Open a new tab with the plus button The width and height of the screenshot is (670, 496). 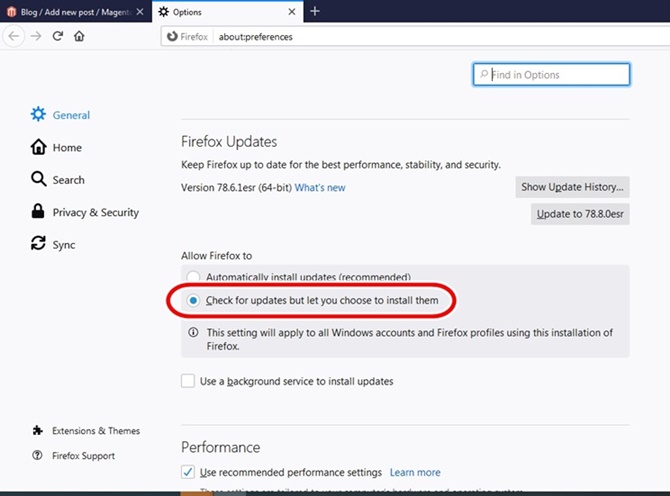click(x=315, y=11)
